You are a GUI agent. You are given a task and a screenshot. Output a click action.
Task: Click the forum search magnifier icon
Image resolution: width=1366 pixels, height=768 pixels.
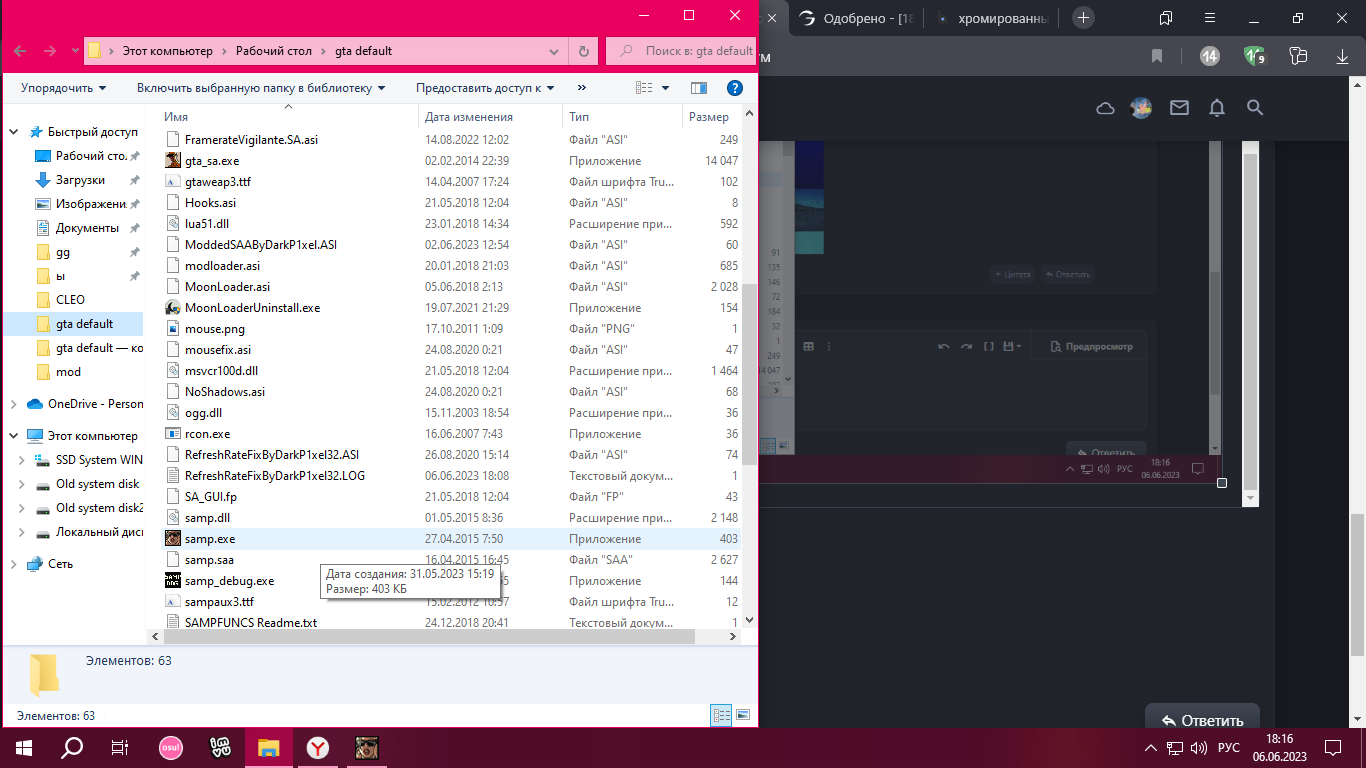pos(1255,108)
